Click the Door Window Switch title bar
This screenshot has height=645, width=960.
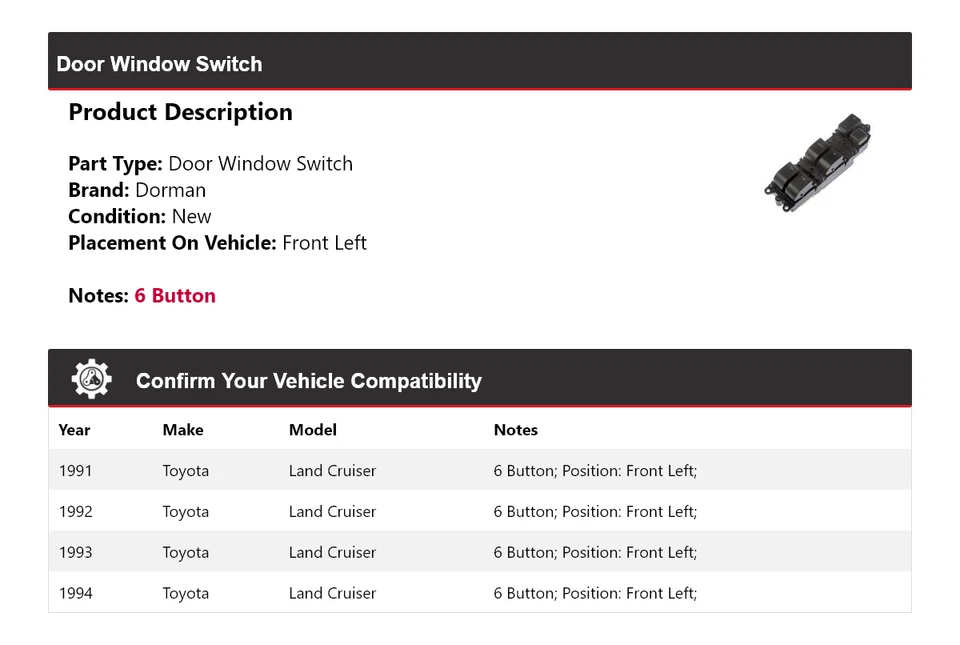[160, 64]
